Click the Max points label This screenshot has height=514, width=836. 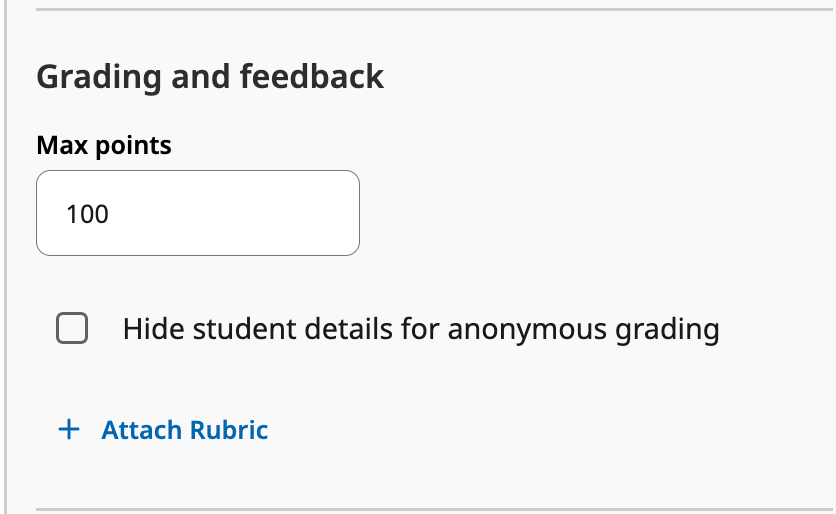click(104, 146)
